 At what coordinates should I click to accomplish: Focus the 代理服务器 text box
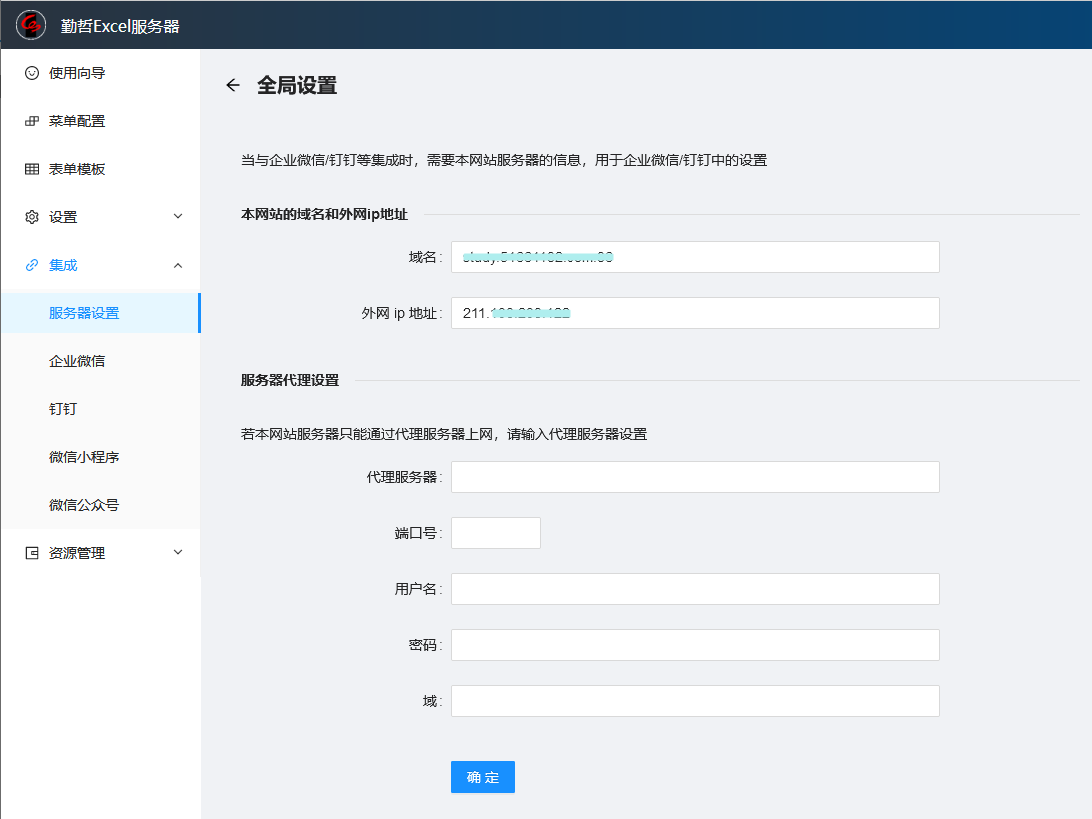695,477
